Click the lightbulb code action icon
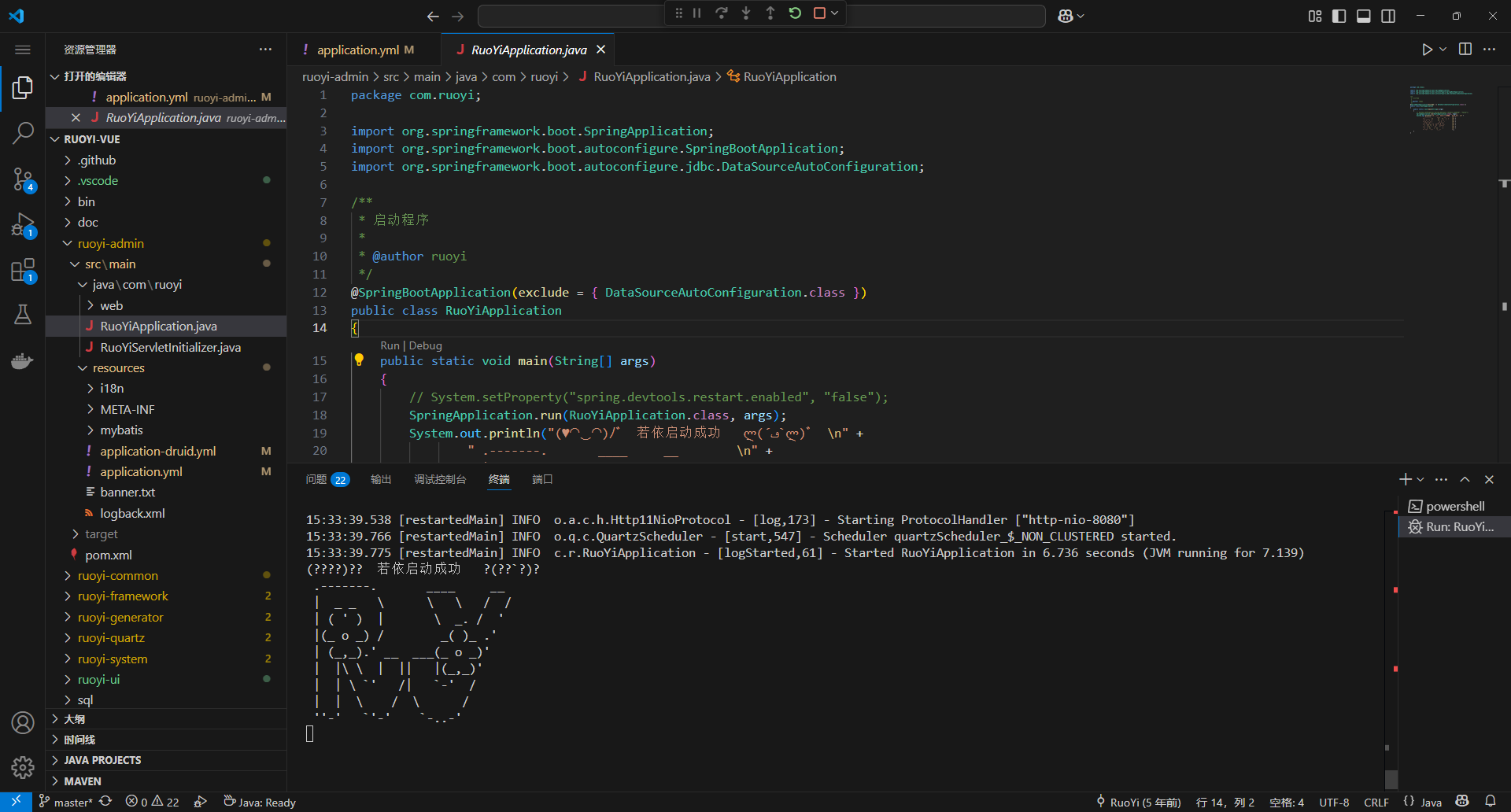This screenshot has height=812, width=1511. point(359,360)
